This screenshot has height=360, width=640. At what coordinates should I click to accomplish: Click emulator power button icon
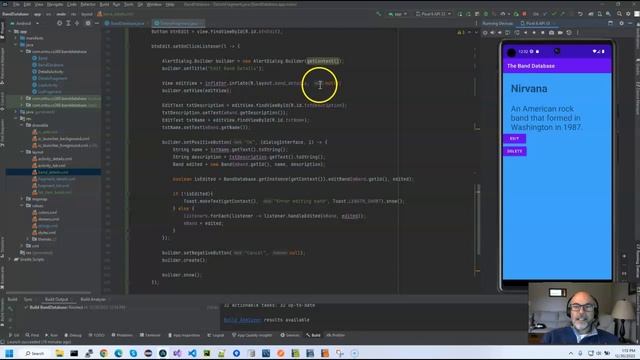485,33
